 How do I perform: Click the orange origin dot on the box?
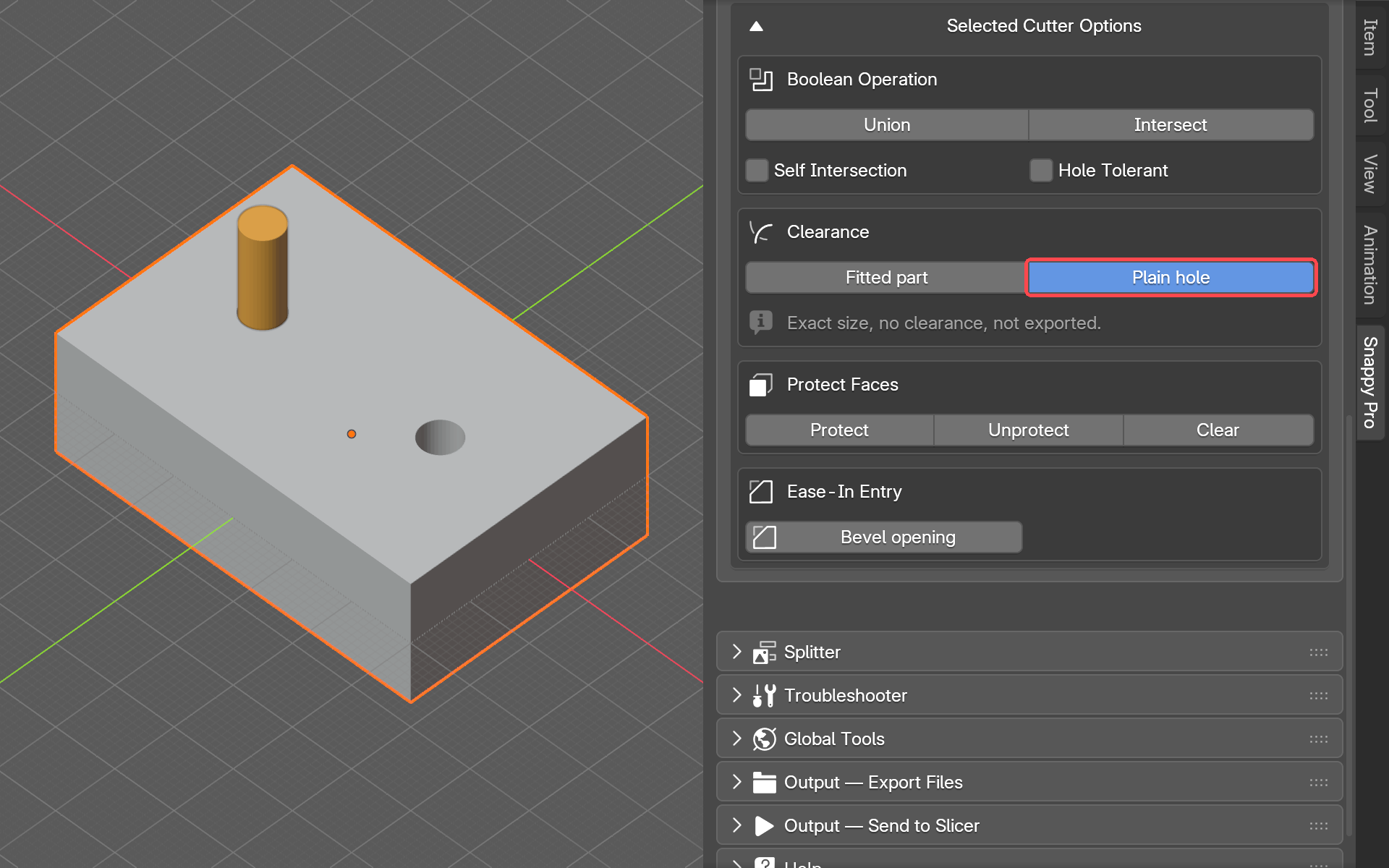click(x=352, y=434)
